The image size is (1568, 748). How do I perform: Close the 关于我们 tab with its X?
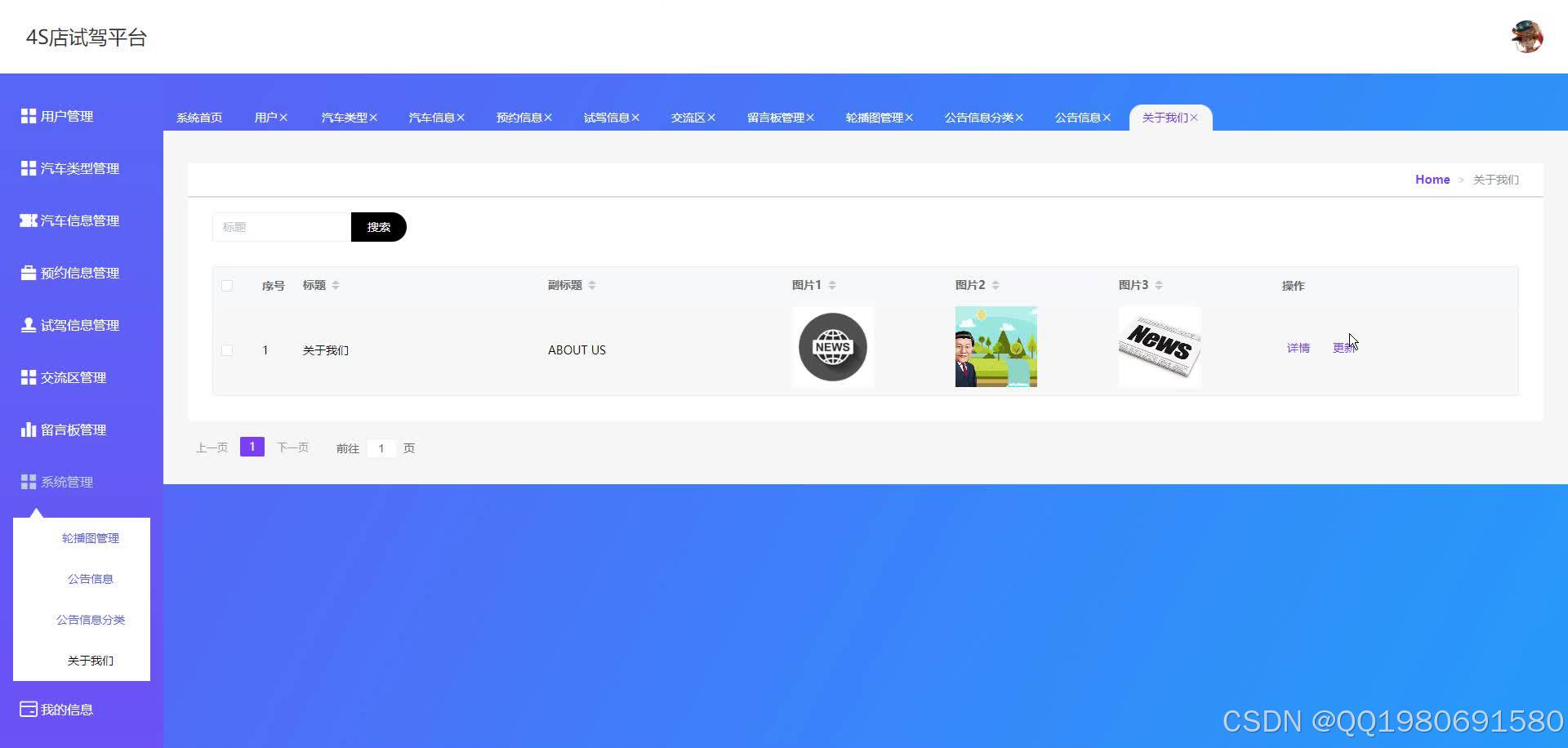pyautogui.click(x=1194, y=118)
